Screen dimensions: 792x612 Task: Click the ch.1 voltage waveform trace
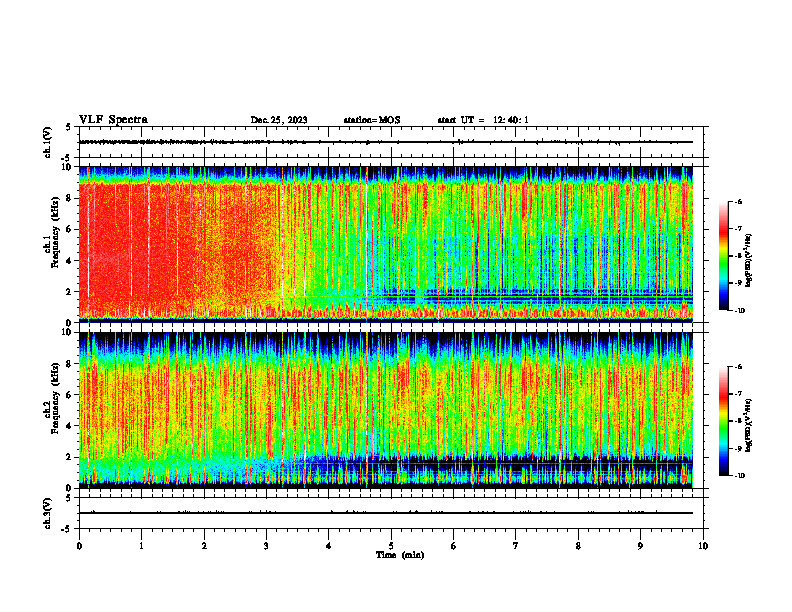point(386,142)
